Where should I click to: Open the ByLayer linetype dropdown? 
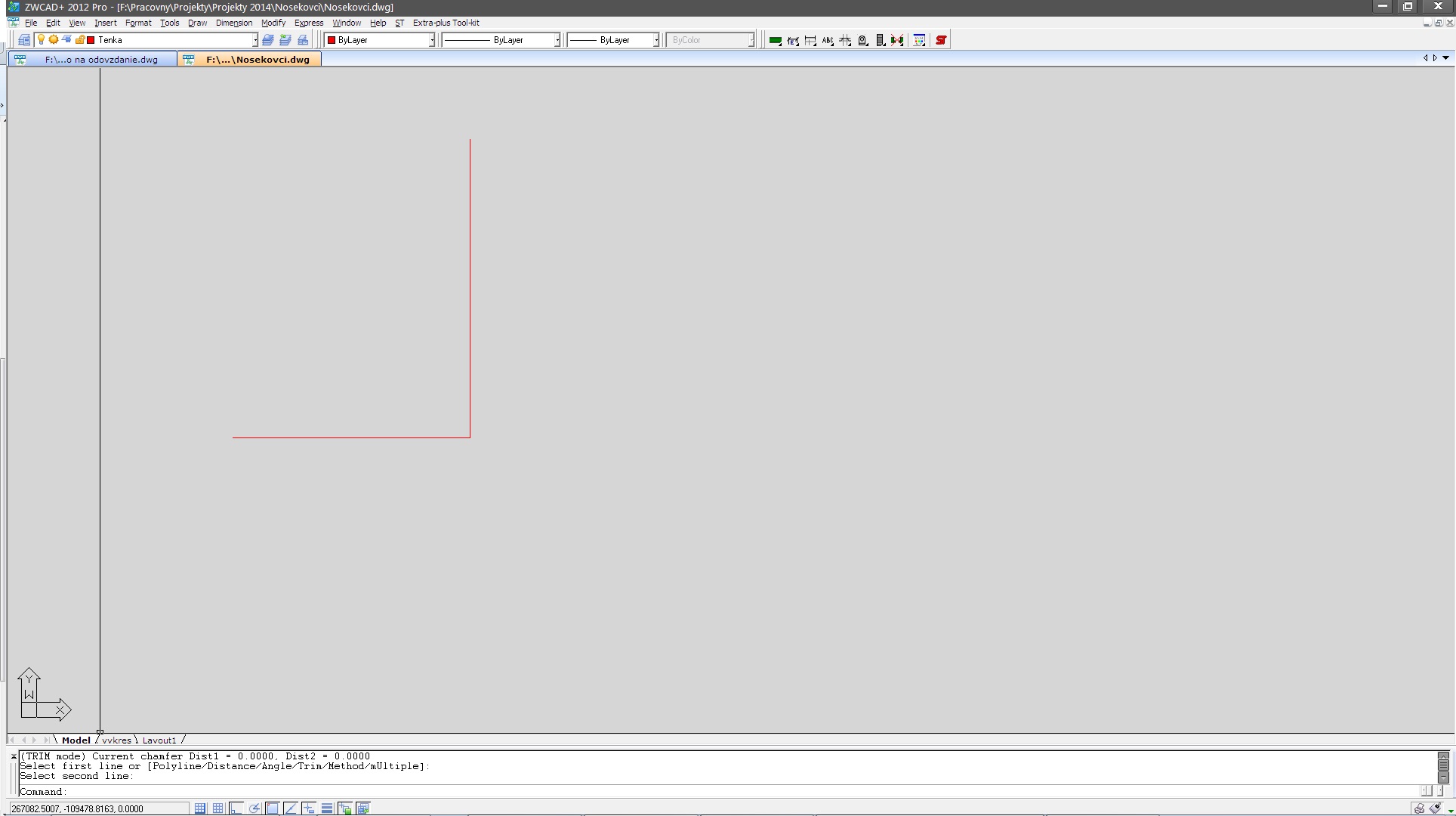pyautogui.click(x=557, y=40)
